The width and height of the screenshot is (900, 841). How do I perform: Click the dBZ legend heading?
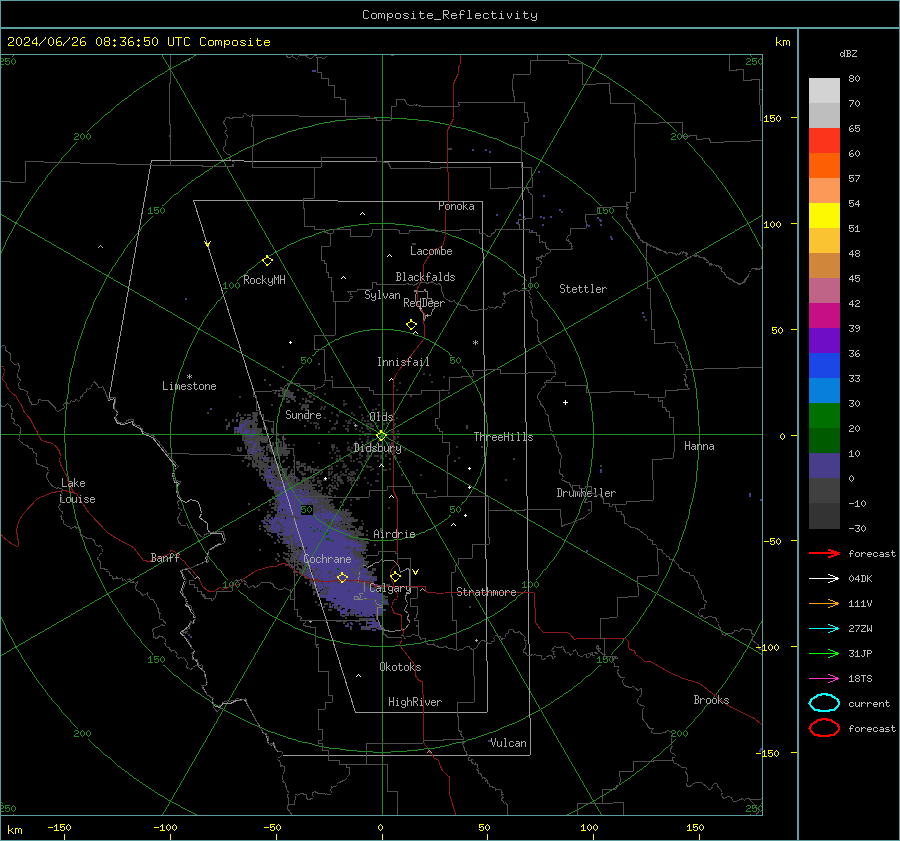click(848, 53)
